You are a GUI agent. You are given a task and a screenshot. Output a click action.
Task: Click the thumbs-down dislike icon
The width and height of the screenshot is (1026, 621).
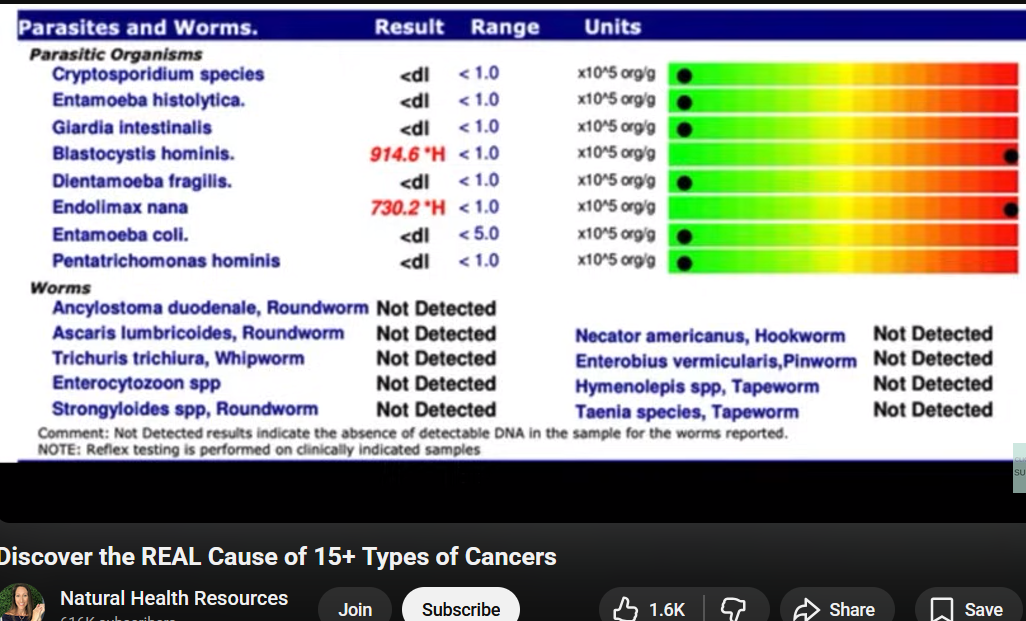pyautogui.click(x=734, y=609)
